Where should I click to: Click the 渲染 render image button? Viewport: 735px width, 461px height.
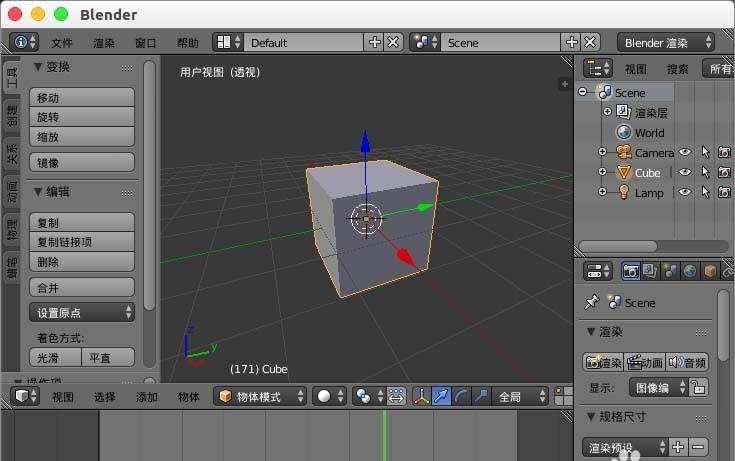click(603, 363)
